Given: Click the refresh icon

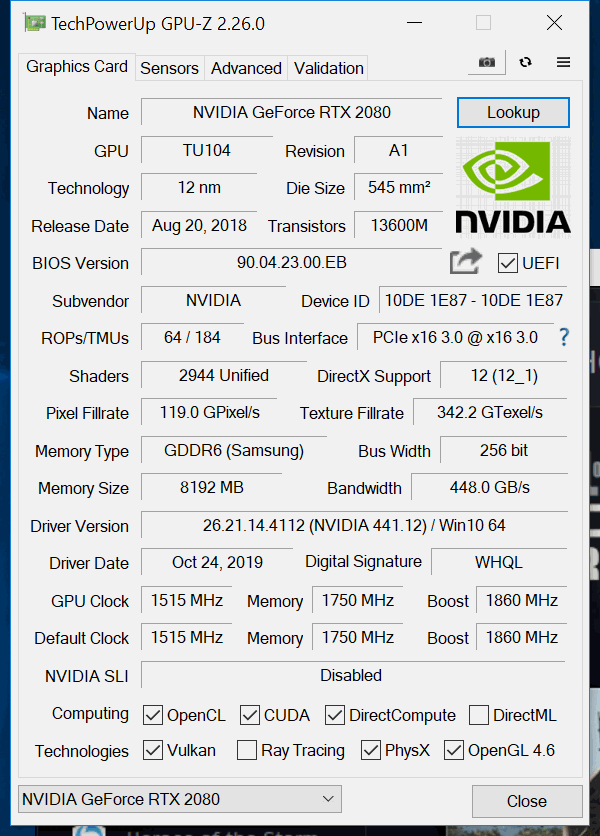Looking at the screenshot, I should (x=525, y=62).
